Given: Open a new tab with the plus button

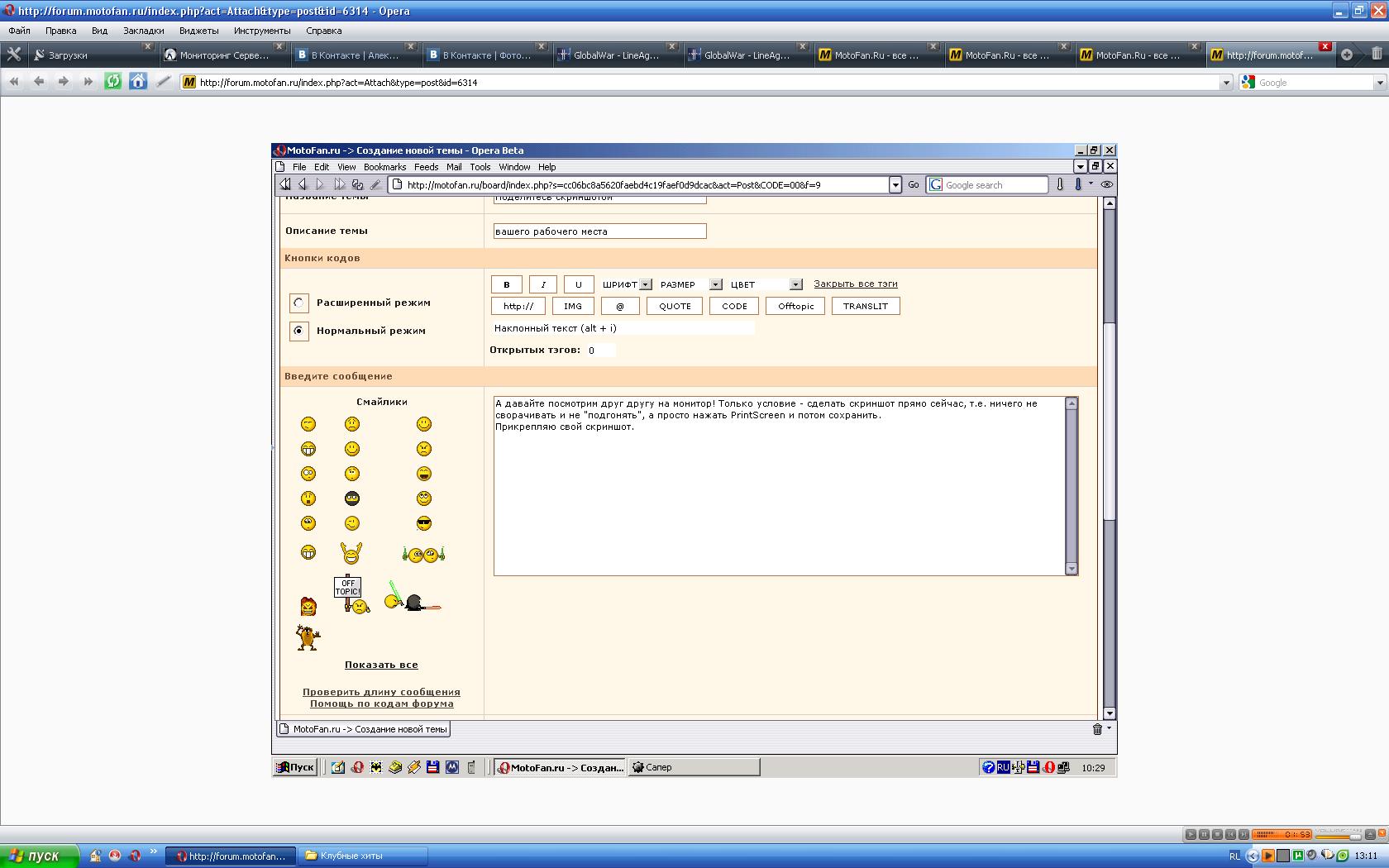Looking at the screenshot, I should (1347, 55).
